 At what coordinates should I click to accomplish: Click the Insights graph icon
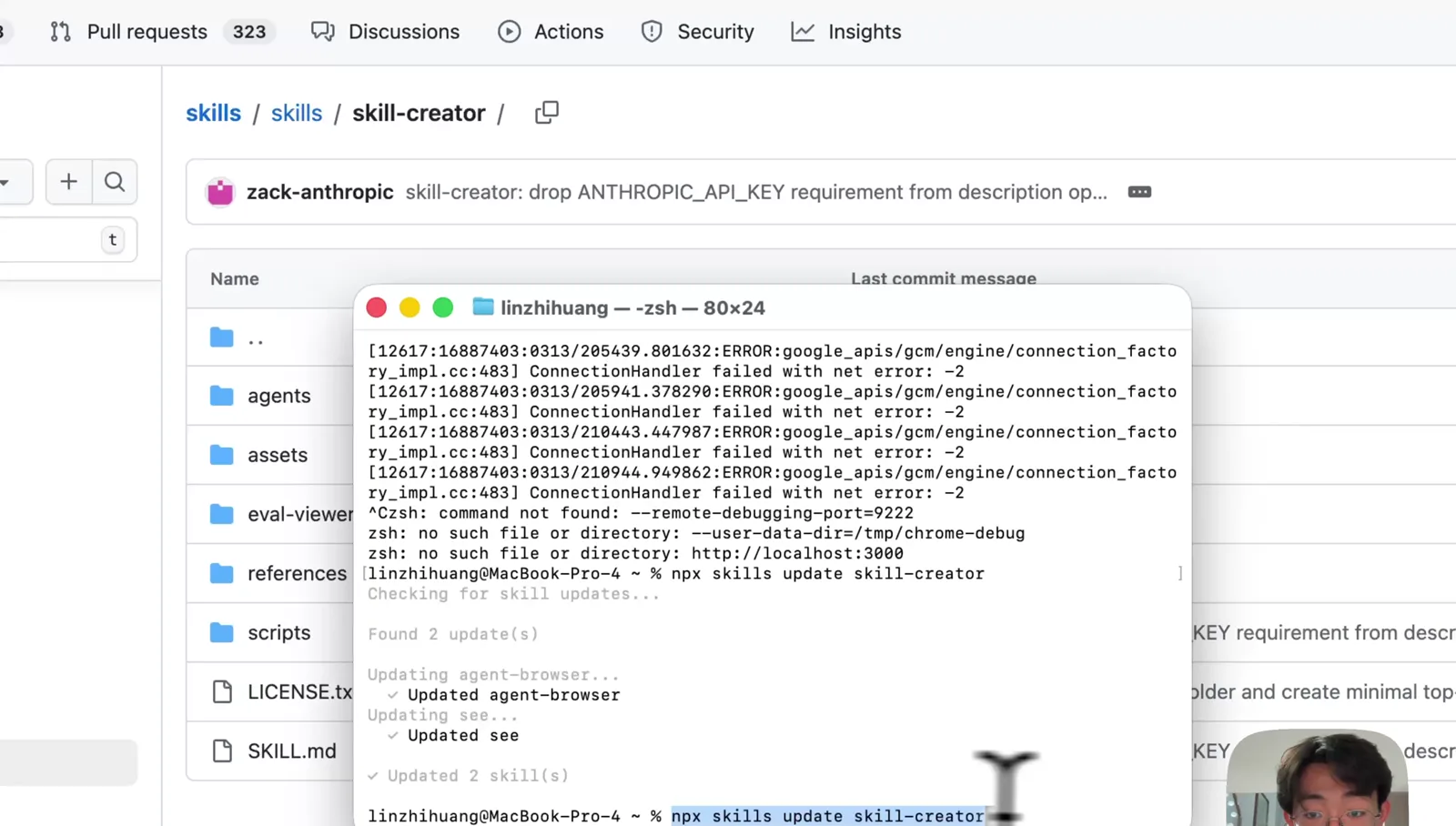(803, 32)
